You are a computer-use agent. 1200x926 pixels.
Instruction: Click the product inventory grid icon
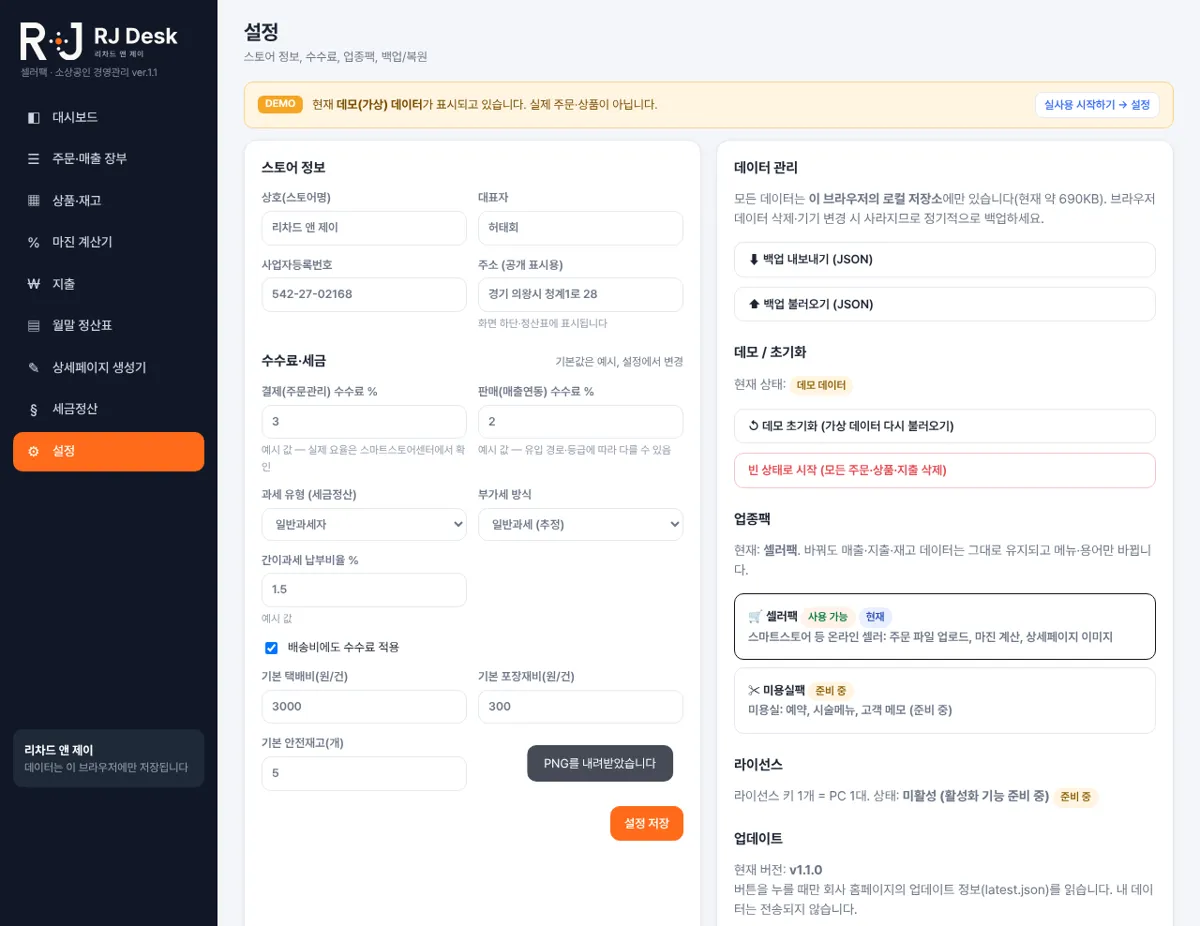pyautogui.click(x=34, y=200)
